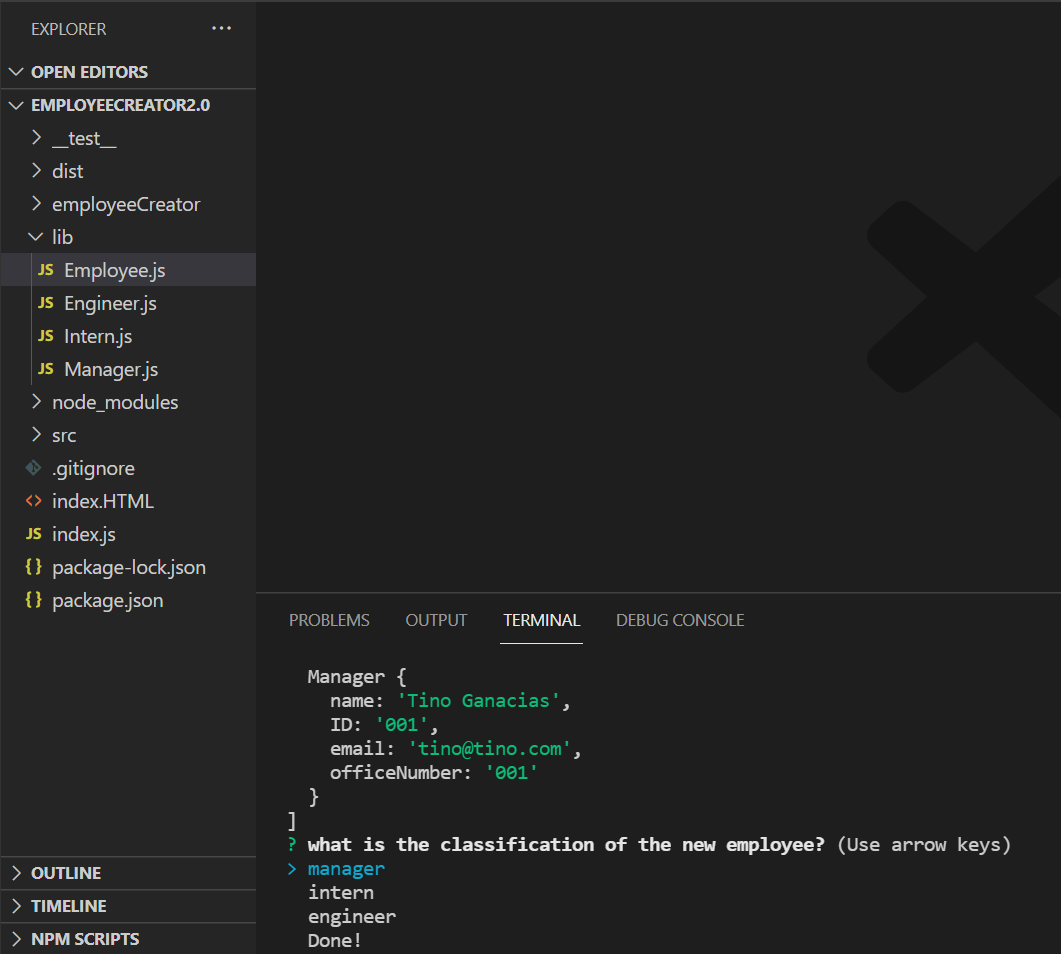The width and height of the screenshot is (1061, 954).
Task: Open the PROBLEMS tab
Action: point(329,620)
